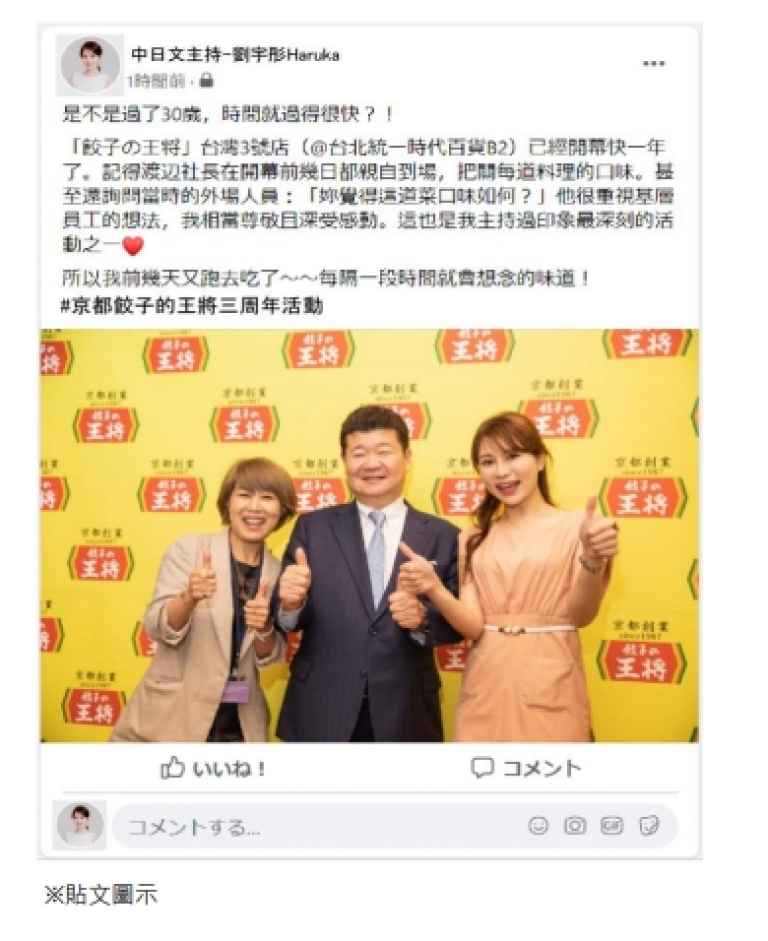This screenshot has width=768, height=941.
Task: Click the thumbs-up icon next to いいね
Action: pyautogui.click(x=172, y=768)
